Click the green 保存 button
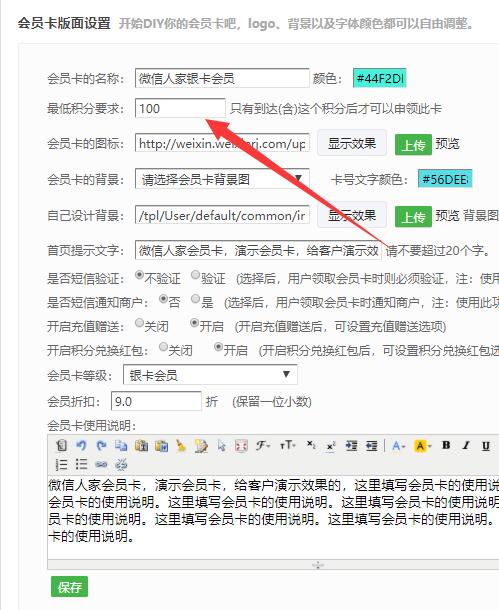The image size is (499, 610). 69,587
